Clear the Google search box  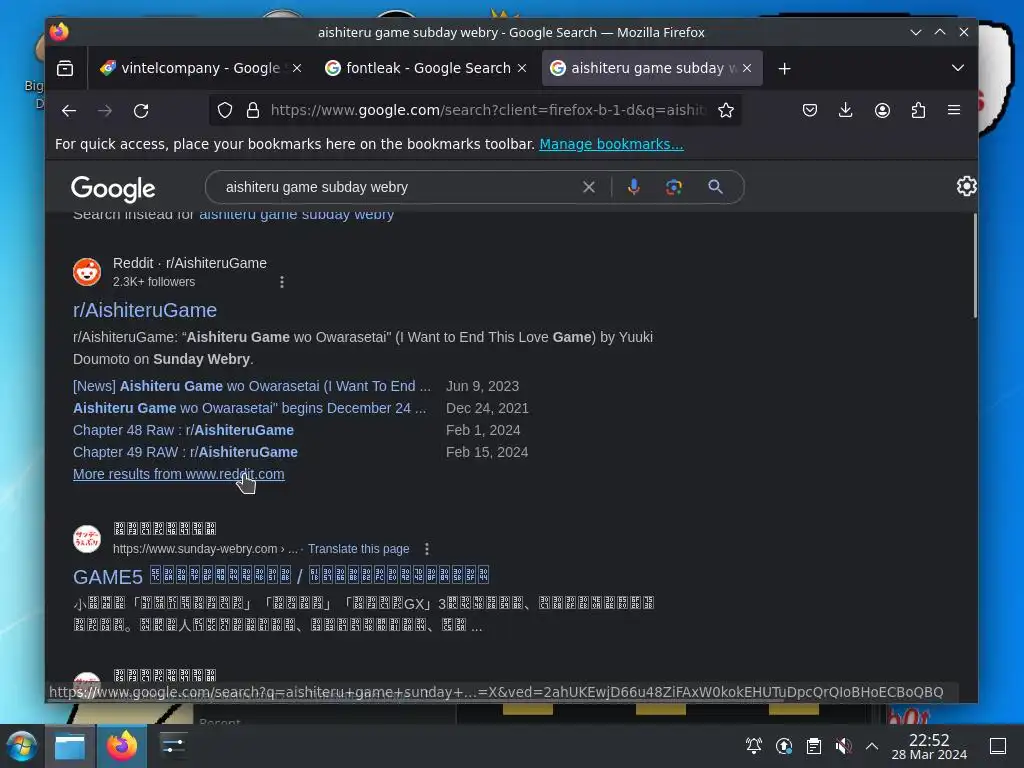588,187
